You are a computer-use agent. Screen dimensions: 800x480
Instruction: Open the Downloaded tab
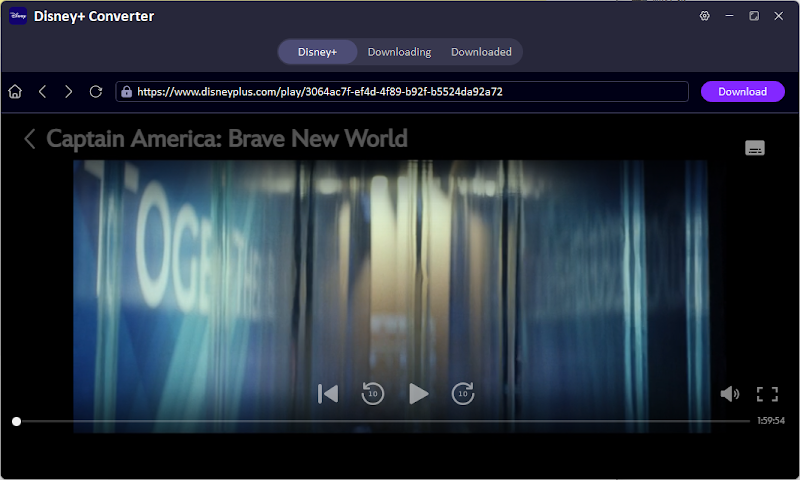pos(481,52)
